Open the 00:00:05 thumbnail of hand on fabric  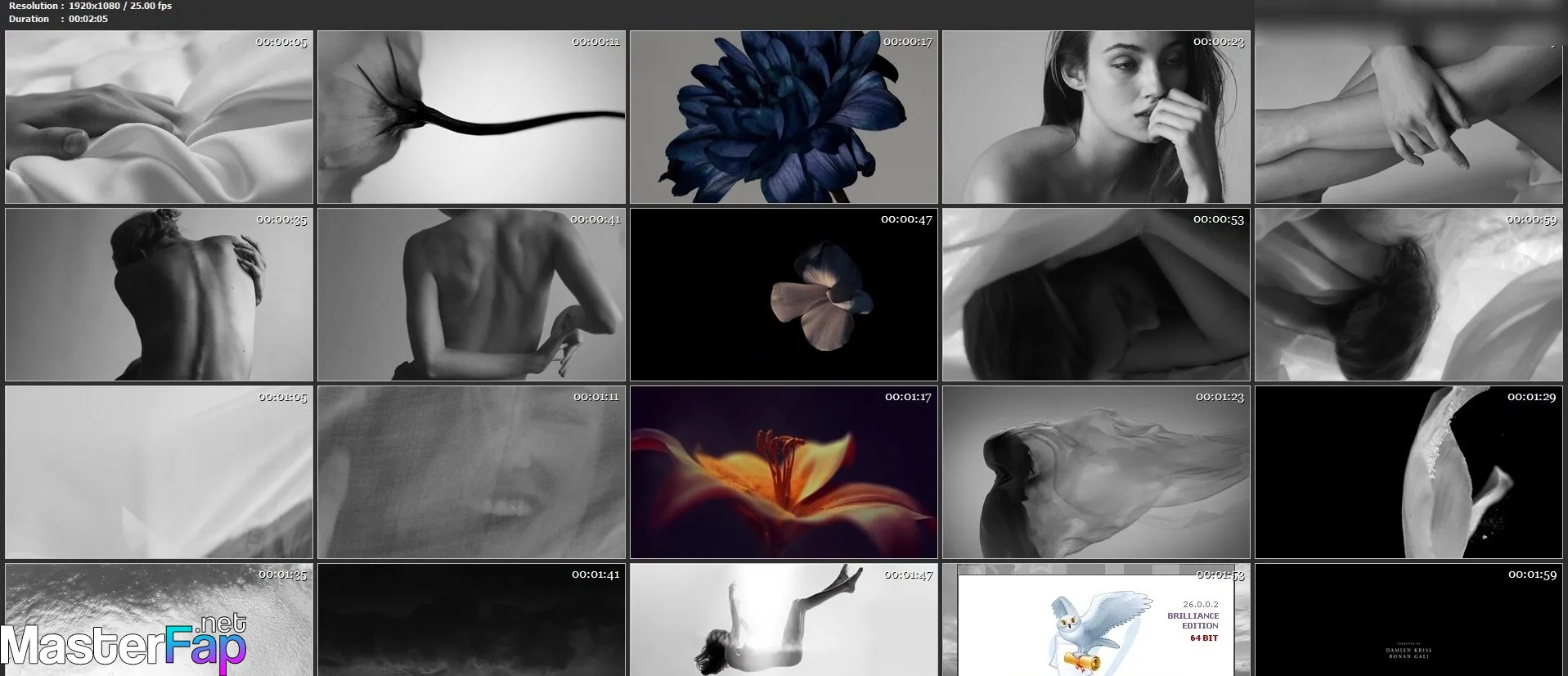(159, 117)
